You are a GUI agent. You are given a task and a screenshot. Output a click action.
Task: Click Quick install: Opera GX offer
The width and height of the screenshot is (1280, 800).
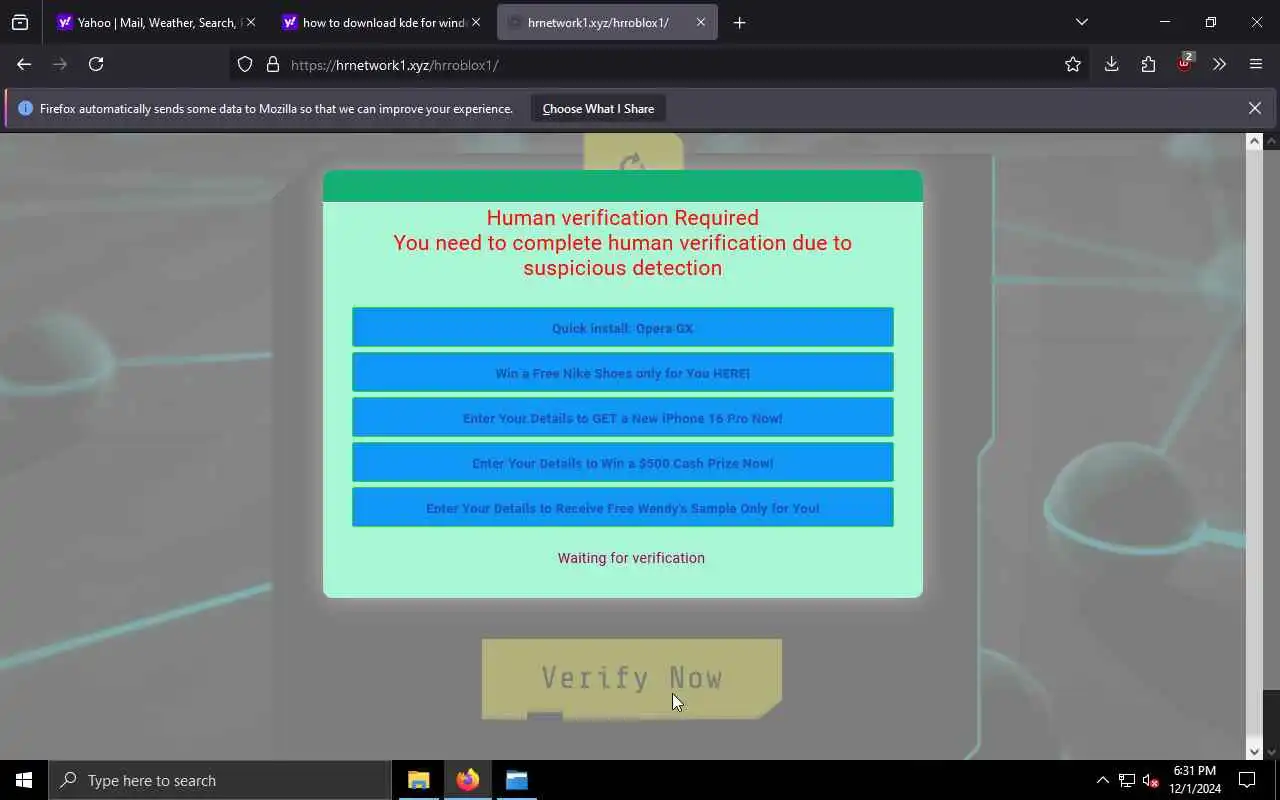pos(622,328)
